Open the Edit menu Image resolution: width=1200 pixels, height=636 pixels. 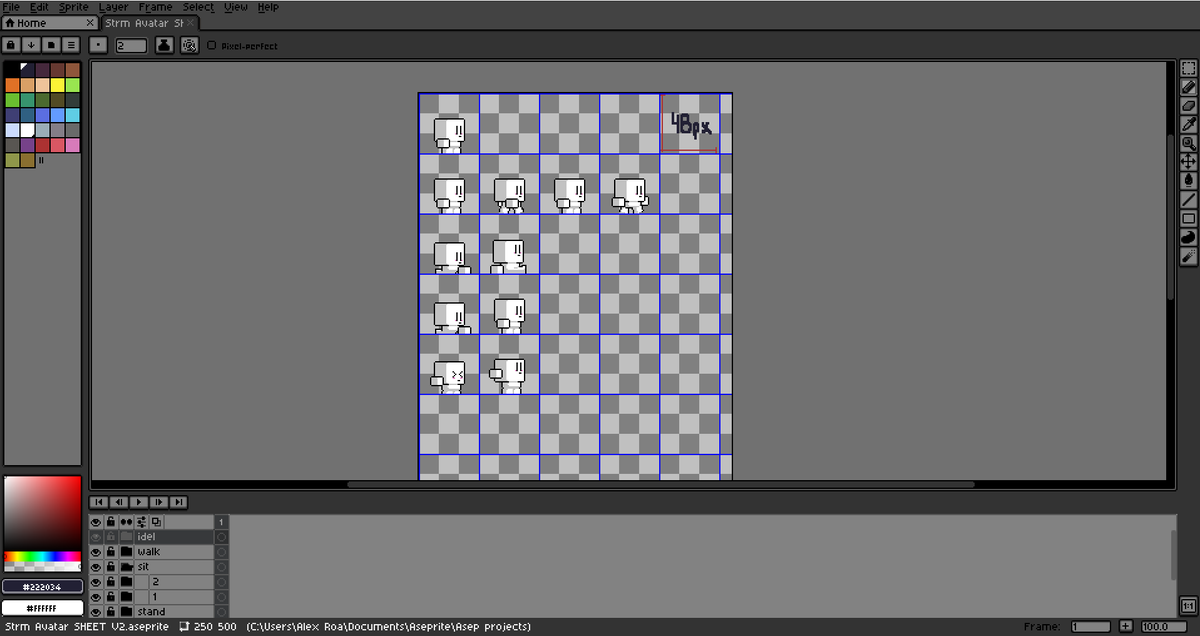click(x=39, y=7)
